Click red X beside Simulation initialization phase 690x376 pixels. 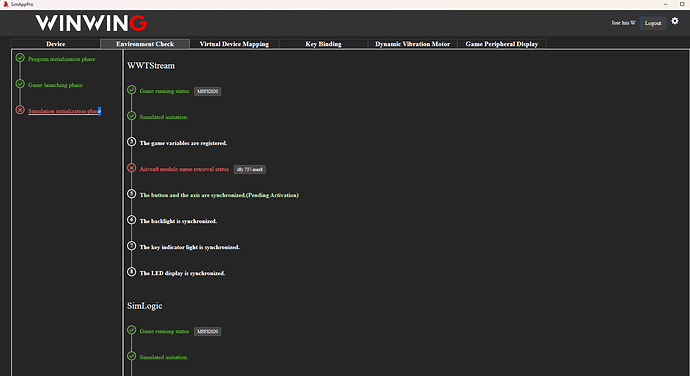coord(20,110)
